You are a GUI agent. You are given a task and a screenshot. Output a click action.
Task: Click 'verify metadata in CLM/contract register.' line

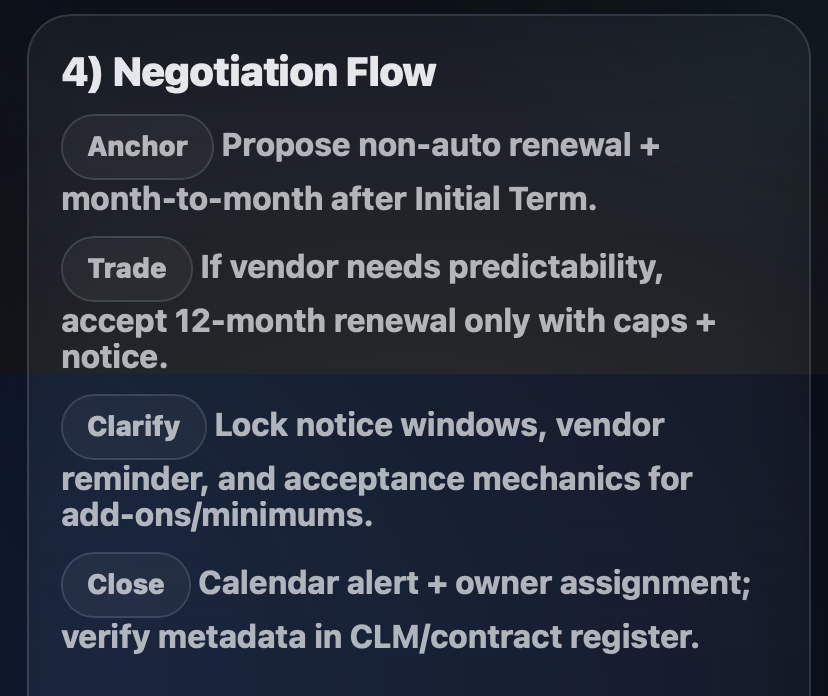coord(380,637)
